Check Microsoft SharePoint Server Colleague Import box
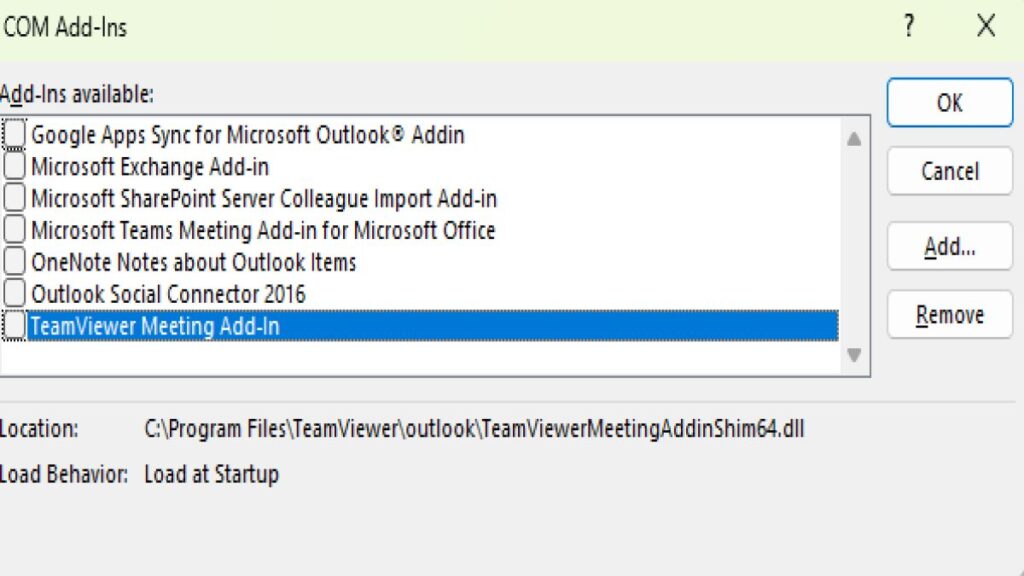 click(x=15, y=198)
